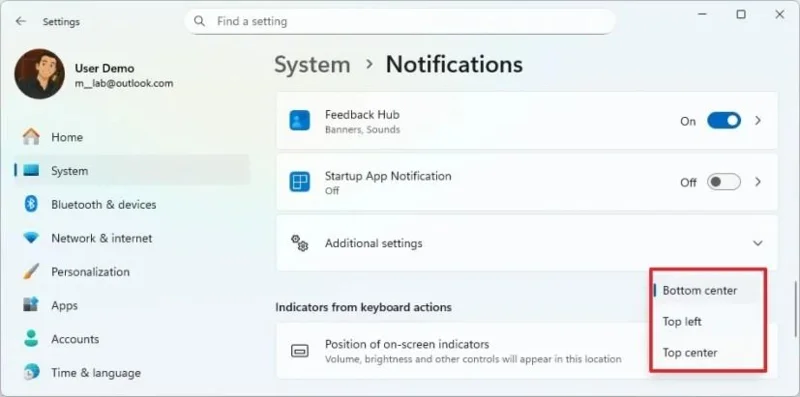Screen dimensions: 800x397
Task: Click the vertical scrollbar thumb
Action: pos(795,308)
